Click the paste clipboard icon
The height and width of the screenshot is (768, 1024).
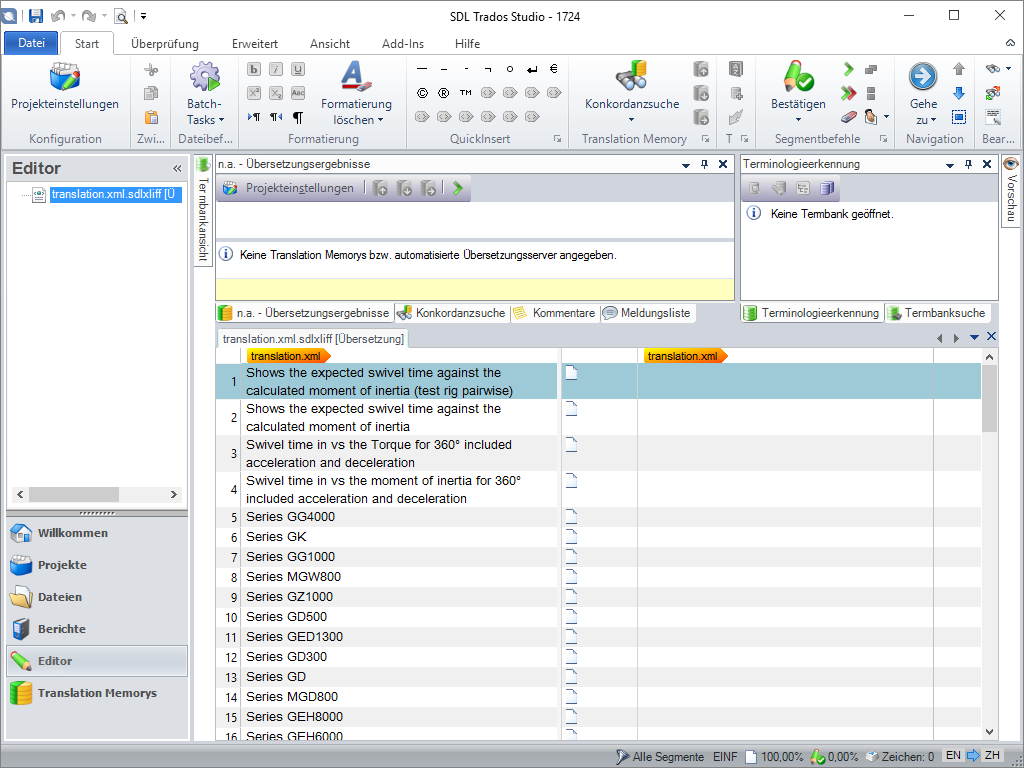(151, 118)
